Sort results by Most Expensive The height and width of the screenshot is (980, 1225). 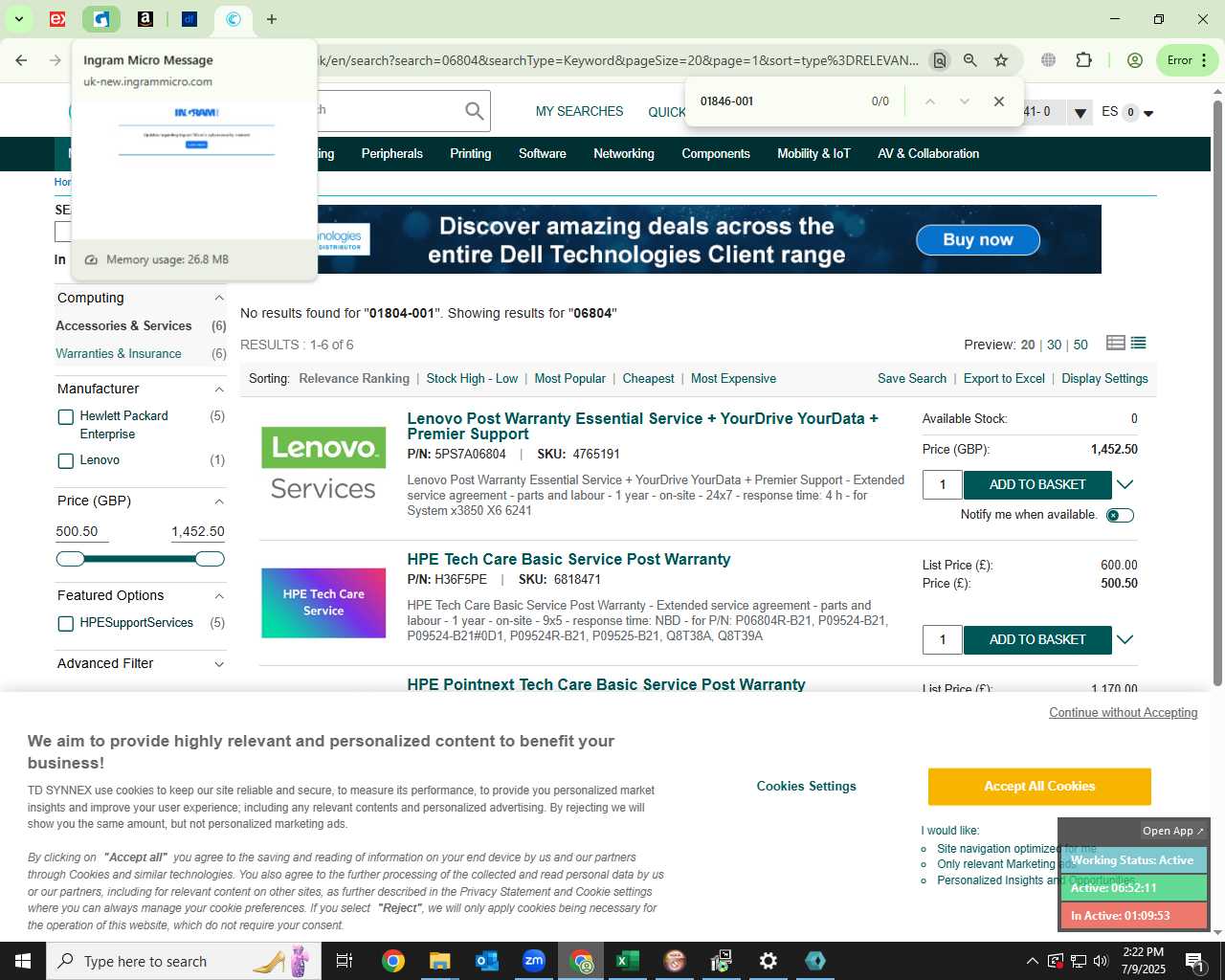tap(733, 379)
